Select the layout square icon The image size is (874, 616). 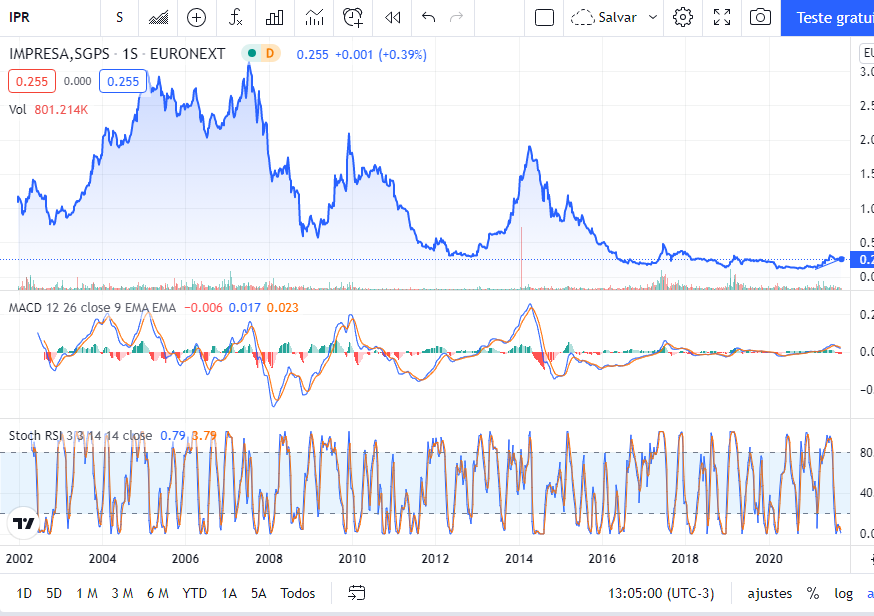544,17
